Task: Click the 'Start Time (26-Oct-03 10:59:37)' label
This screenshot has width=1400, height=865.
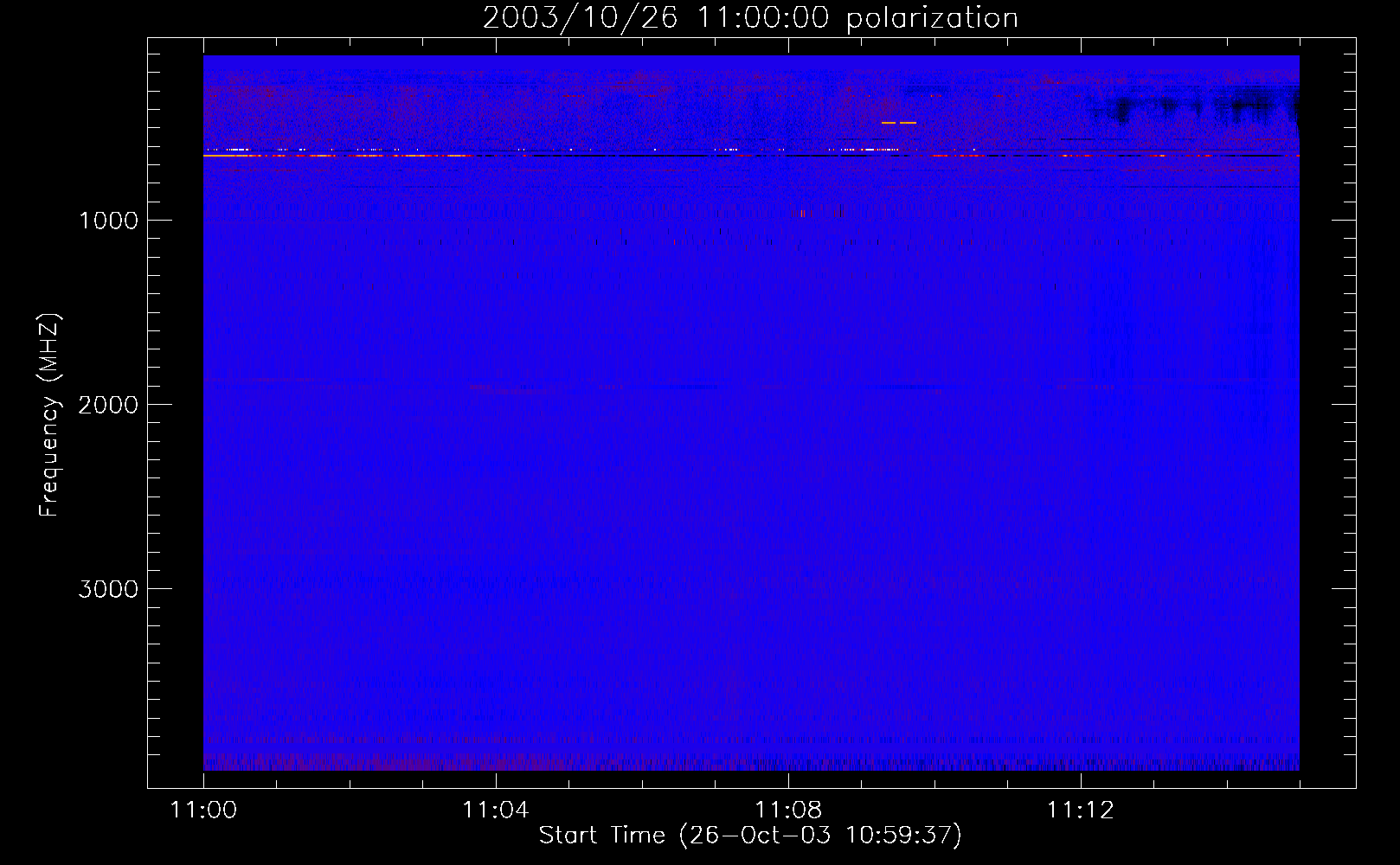Action: pyautogui.click(x=750, y=835)
